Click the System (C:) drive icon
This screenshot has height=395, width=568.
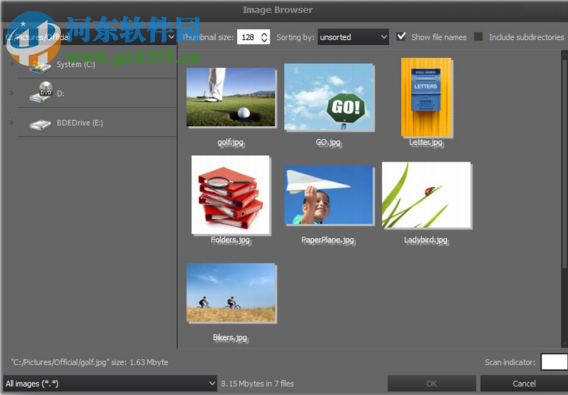(40, 66)
